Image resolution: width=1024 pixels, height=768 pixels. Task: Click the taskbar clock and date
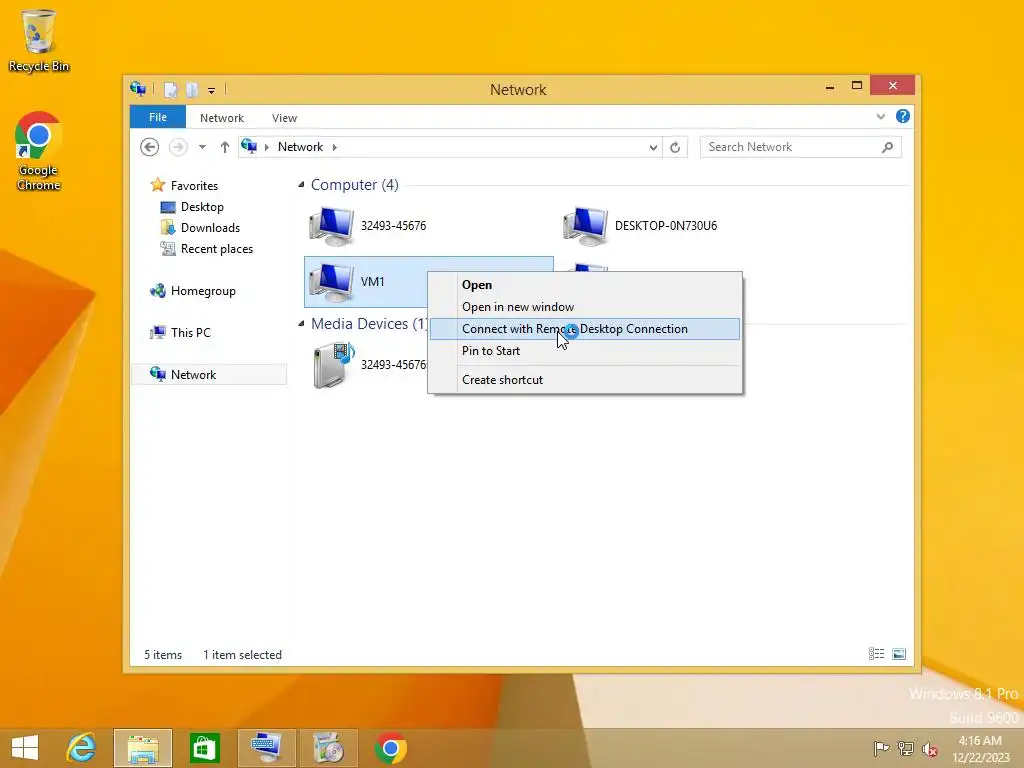pos(980,748)
